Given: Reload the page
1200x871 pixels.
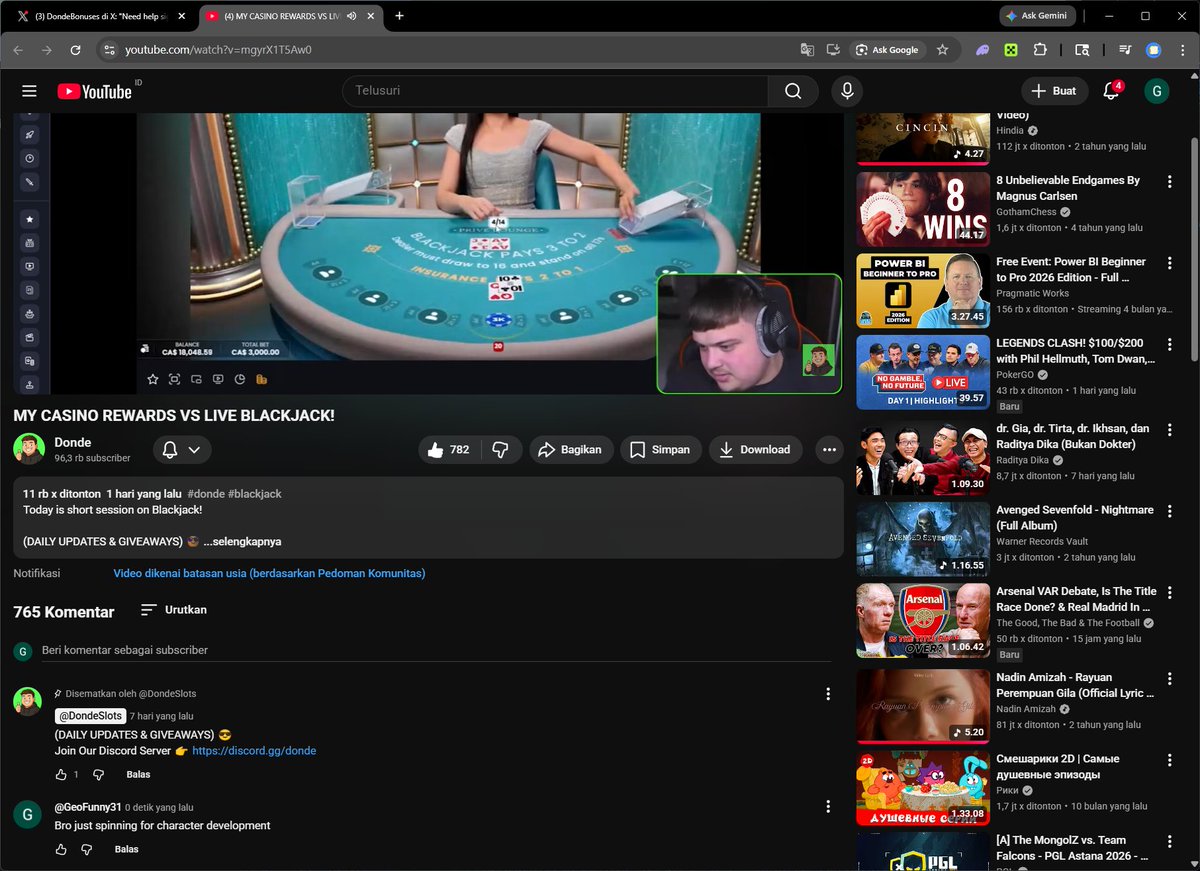Looking at the screenshot, I should pyautogui.click(x=75, y=50).
